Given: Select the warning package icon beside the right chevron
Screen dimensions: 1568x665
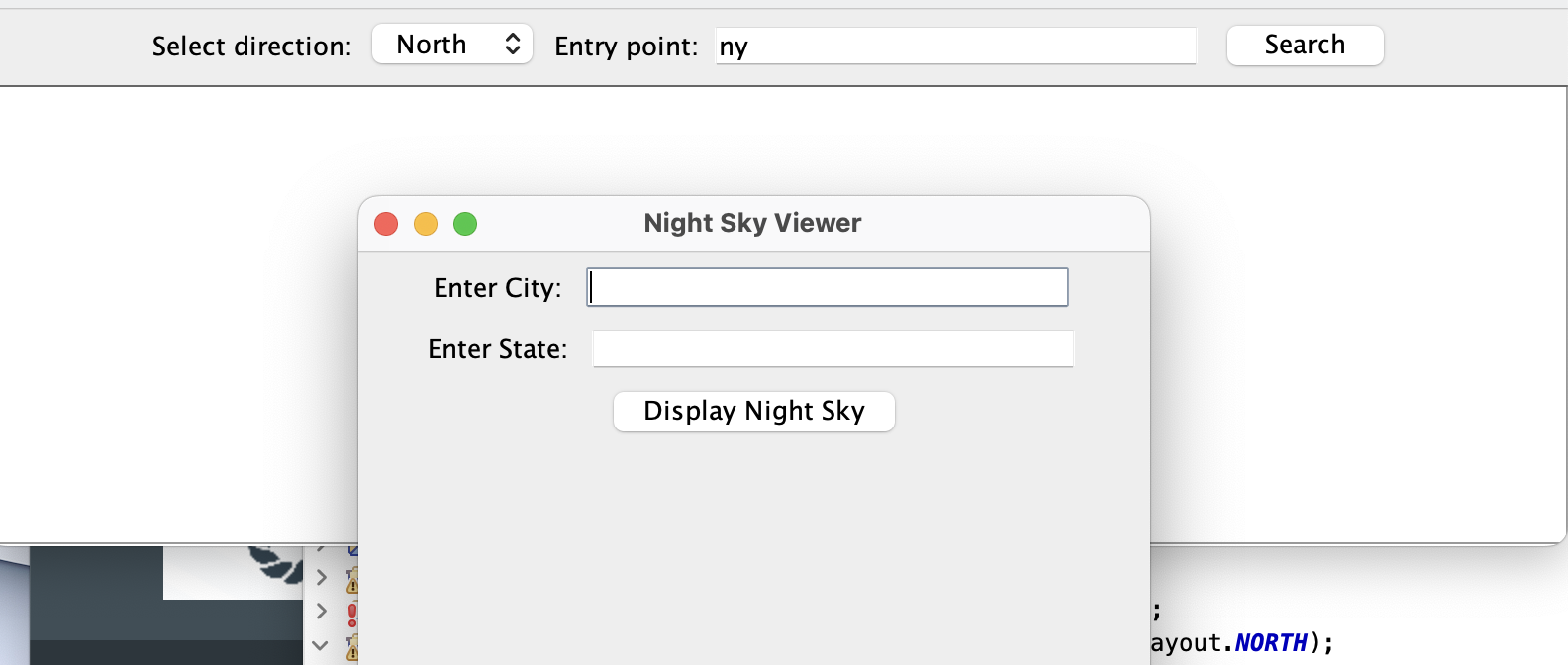Looking at the screenshot, I should (x=352, y=580).
